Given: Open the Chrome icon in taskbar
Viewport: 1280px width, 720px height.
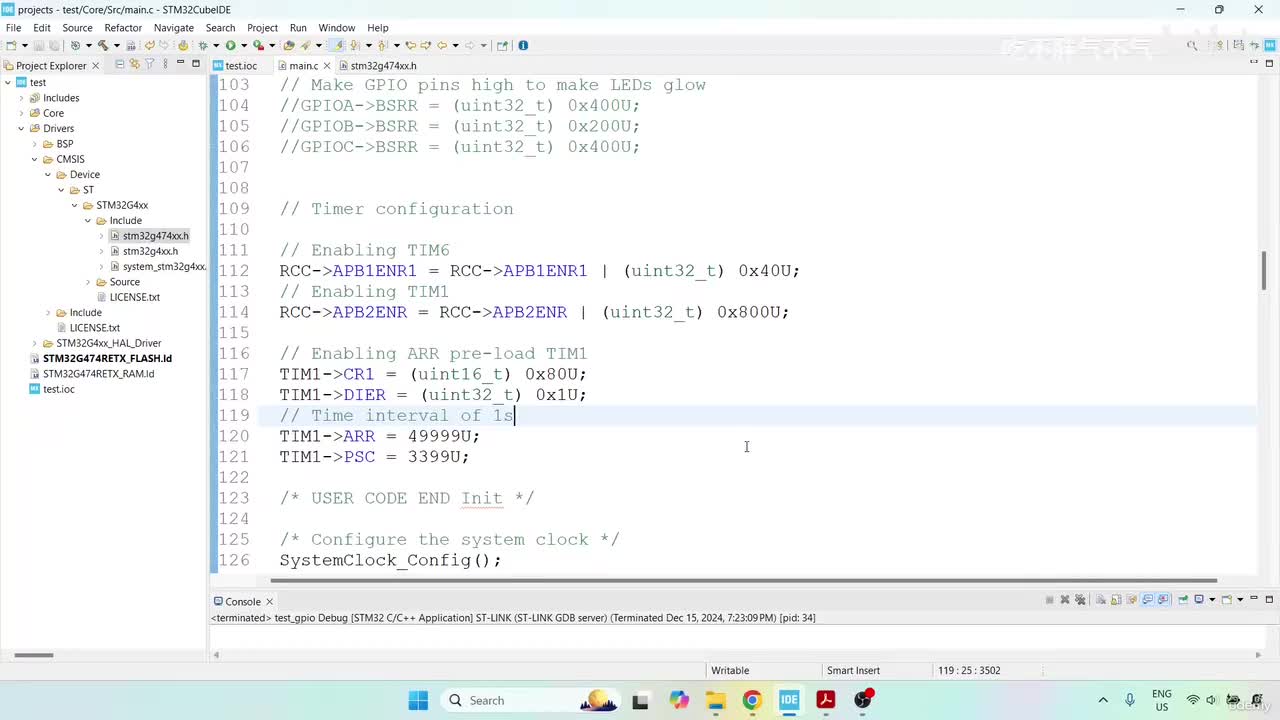Looking at the screenshot, I should click(752, 700).
